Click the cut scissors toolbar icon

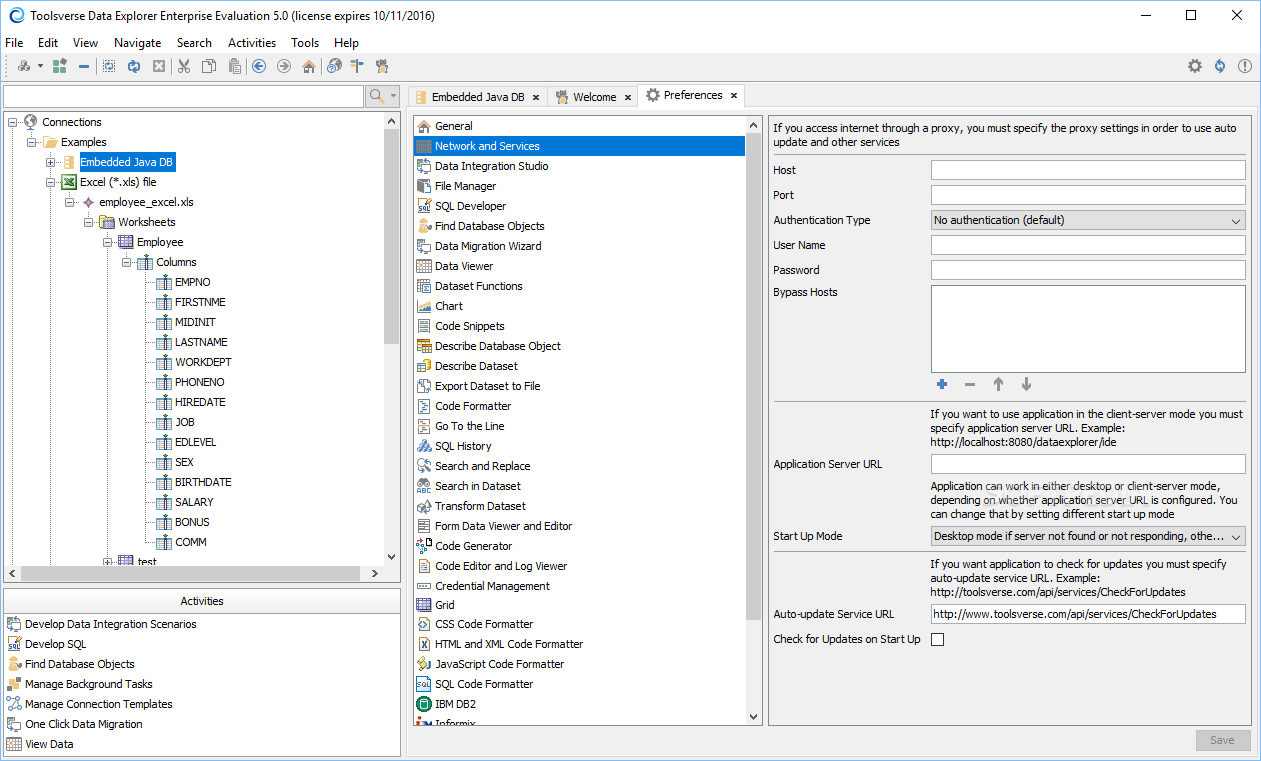pos(184,66)
